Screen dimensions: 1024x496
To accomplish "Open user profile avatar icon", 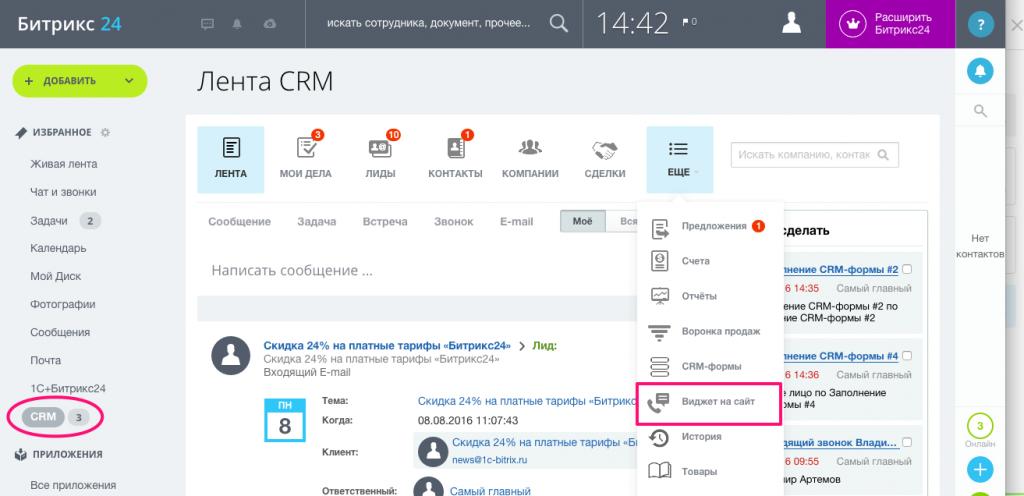I will [x=792, y=23].
